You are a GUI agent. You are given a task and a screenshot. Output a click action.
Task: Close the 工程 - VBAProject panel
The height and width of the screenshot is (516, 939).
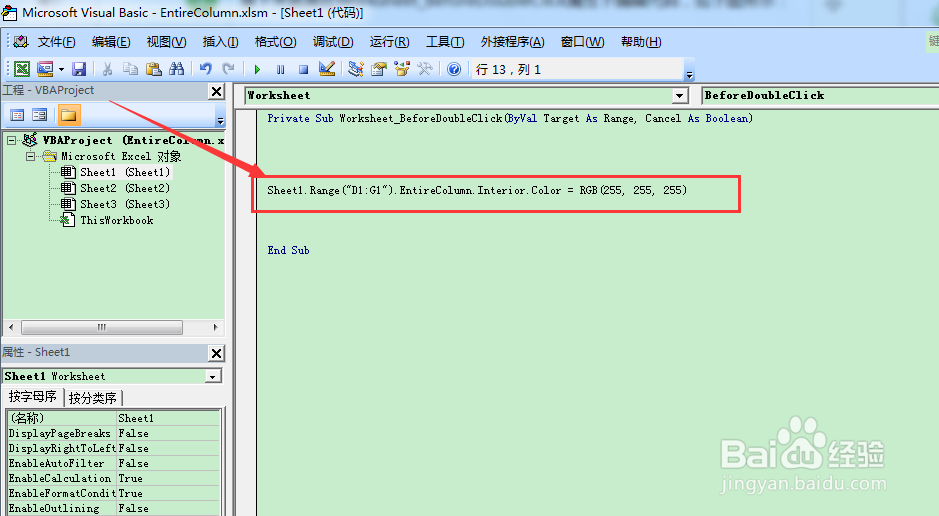(x=216, y=91)
